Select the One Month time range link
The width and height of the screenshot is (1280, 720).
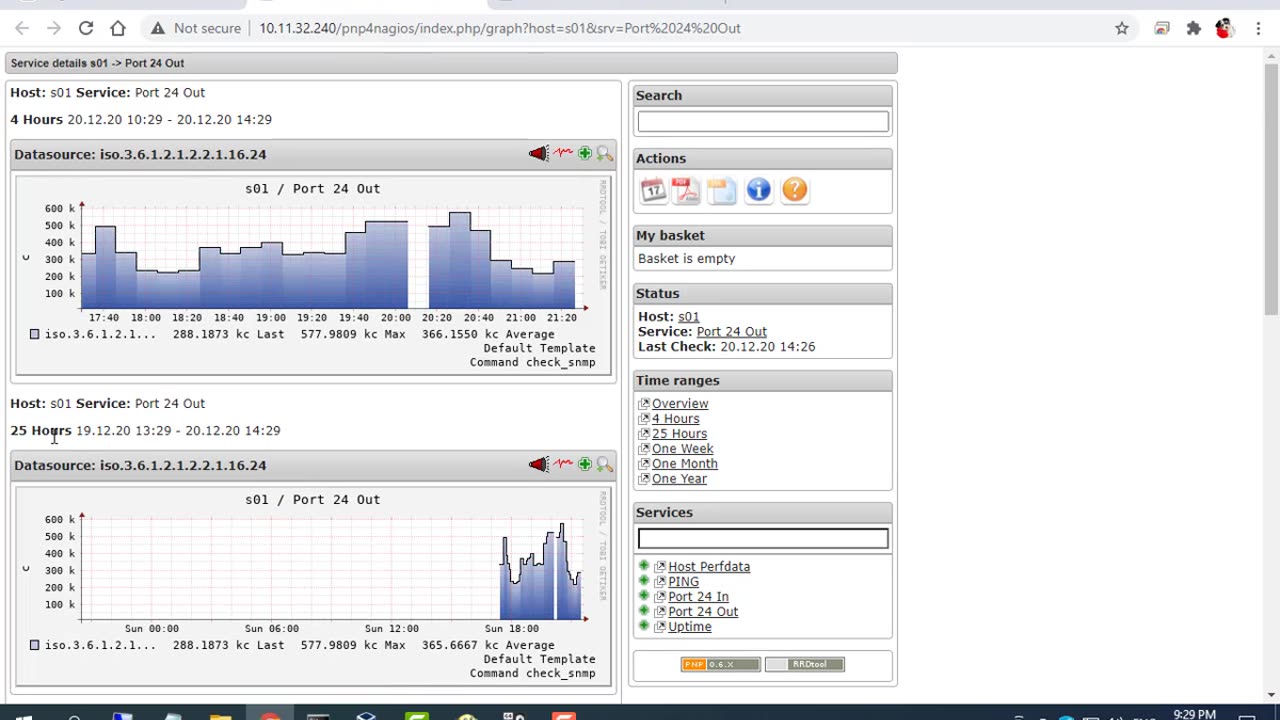click(685, 464)
